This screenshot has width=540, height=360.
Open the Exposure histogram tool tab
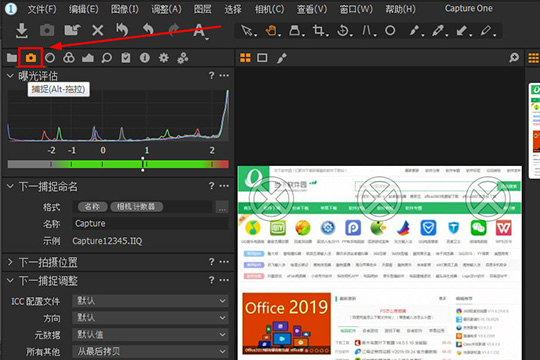point(88,58)
